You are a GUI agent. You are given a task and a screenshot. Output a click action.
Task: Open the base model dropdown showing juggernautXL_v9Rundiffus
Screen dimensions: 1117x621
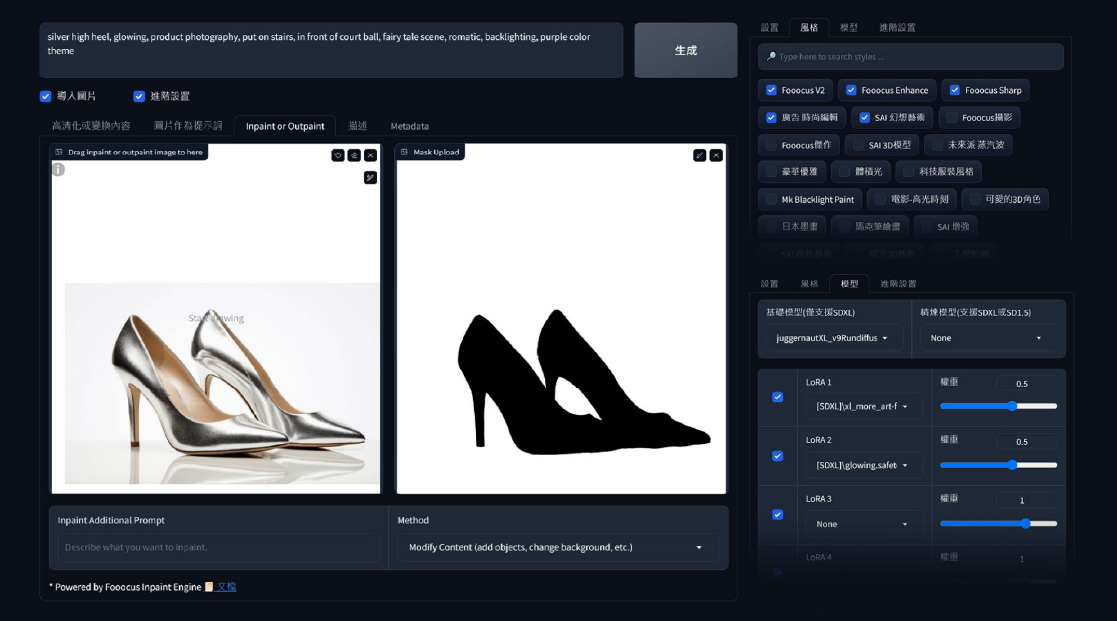coord(834,338)
